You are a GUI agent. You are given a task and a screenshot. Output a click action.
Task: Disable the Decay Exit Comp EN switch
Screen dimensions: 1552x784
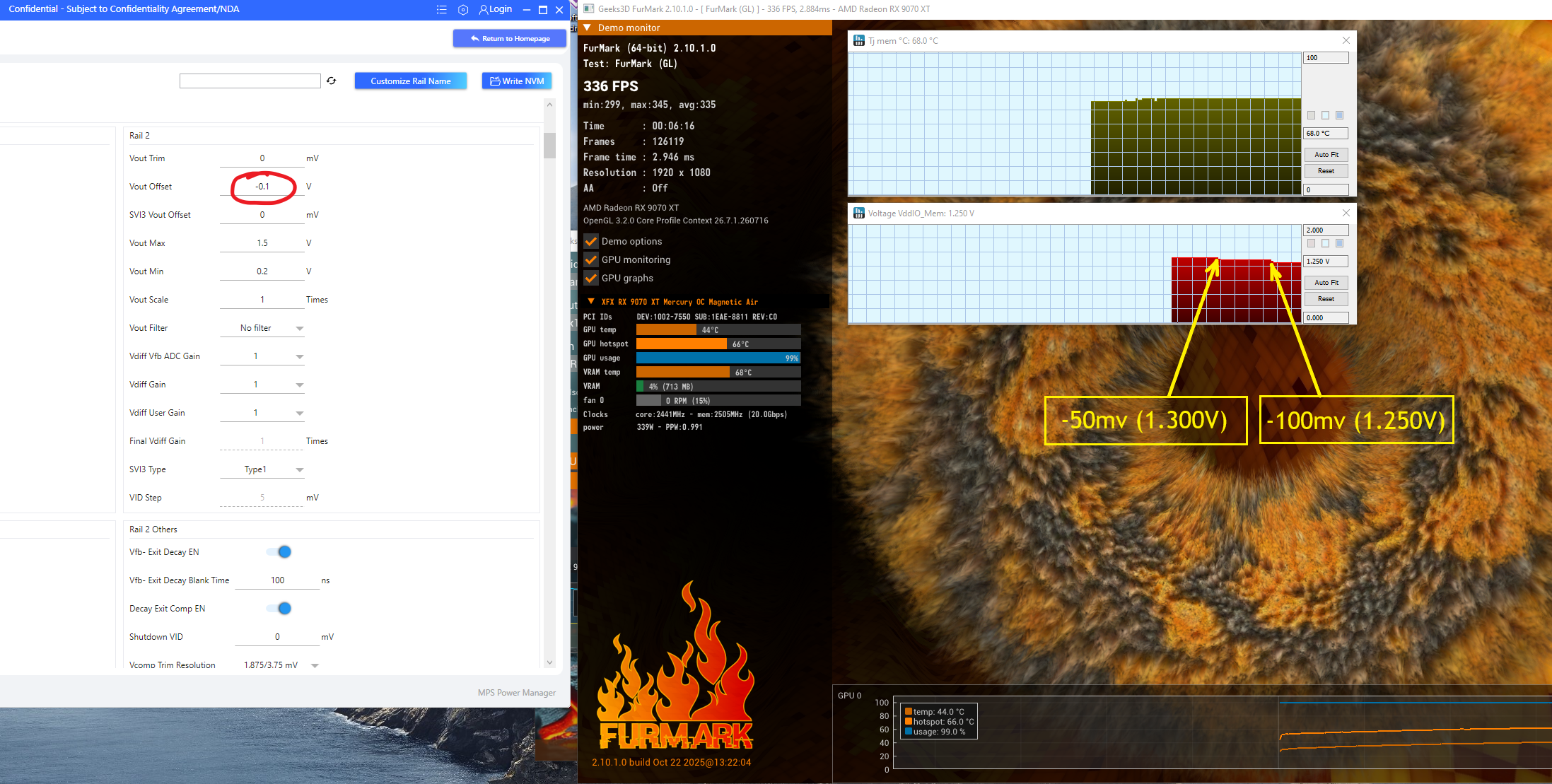(279, 609)
